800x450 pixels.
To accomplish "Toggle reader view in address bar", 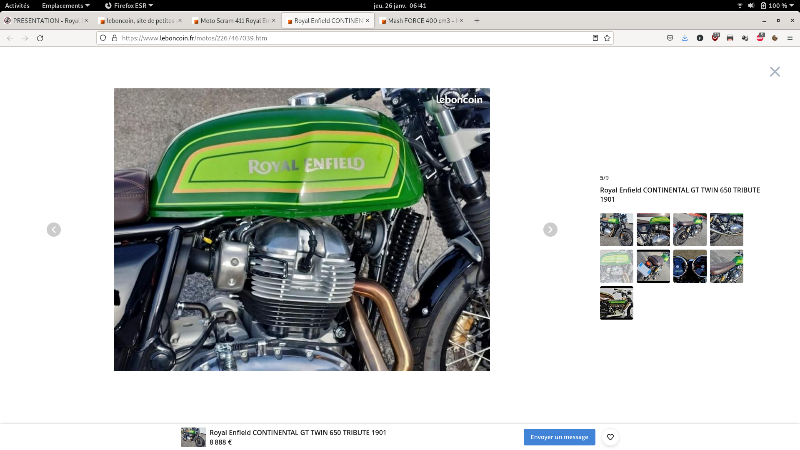I will (x=595, y=38).
